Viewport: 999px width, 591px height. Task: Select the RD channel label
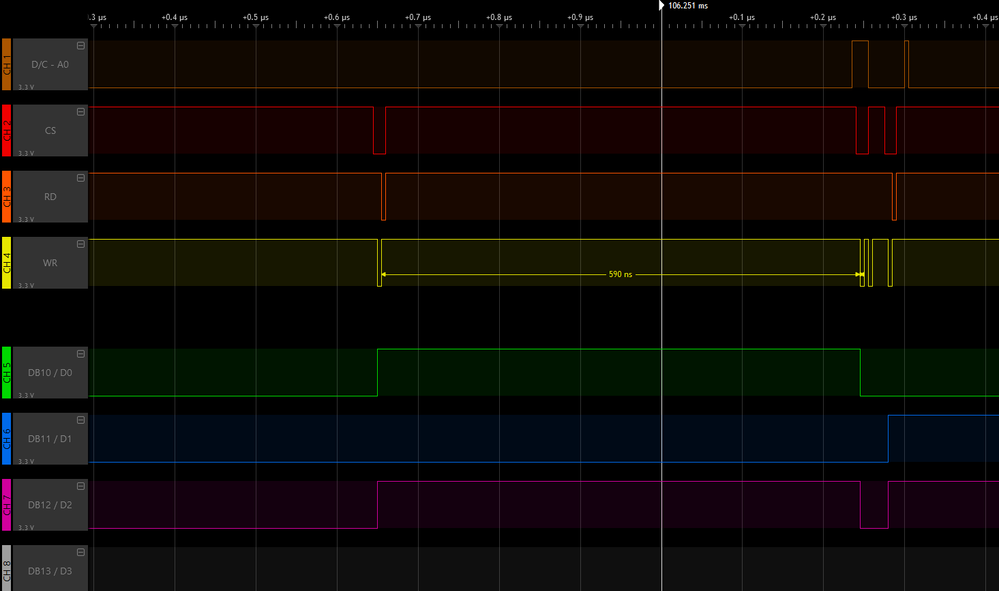[50, 197]
